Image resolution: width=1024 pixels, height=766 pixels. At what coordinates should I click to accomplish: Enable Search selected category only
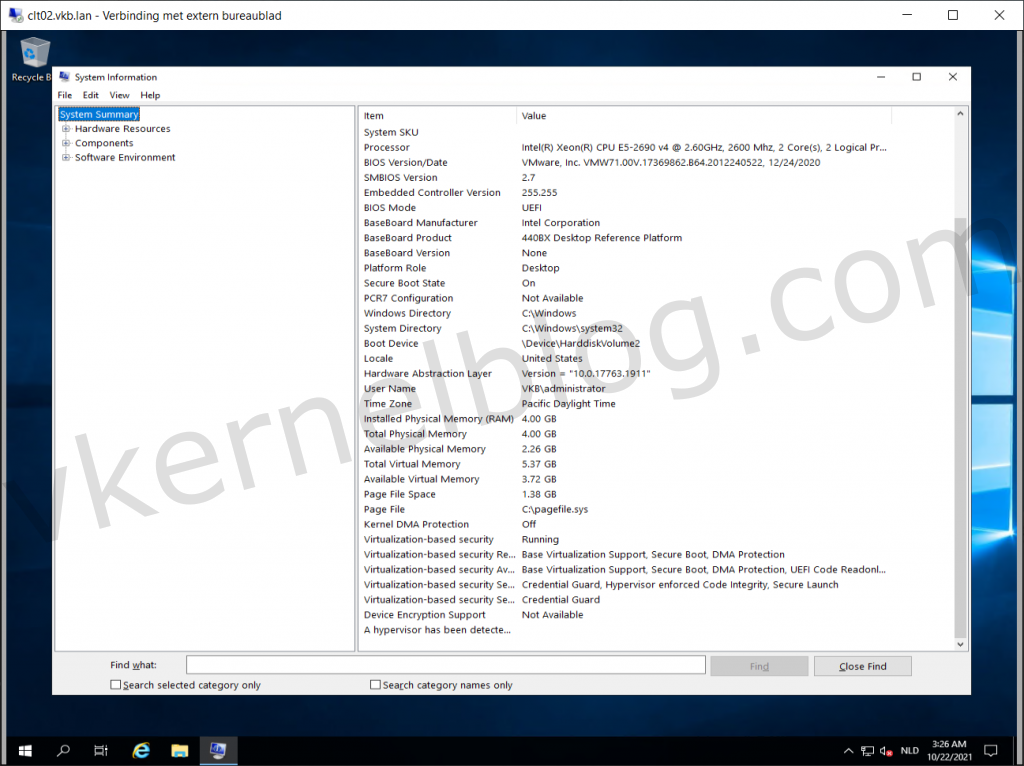tap(116, 684)
